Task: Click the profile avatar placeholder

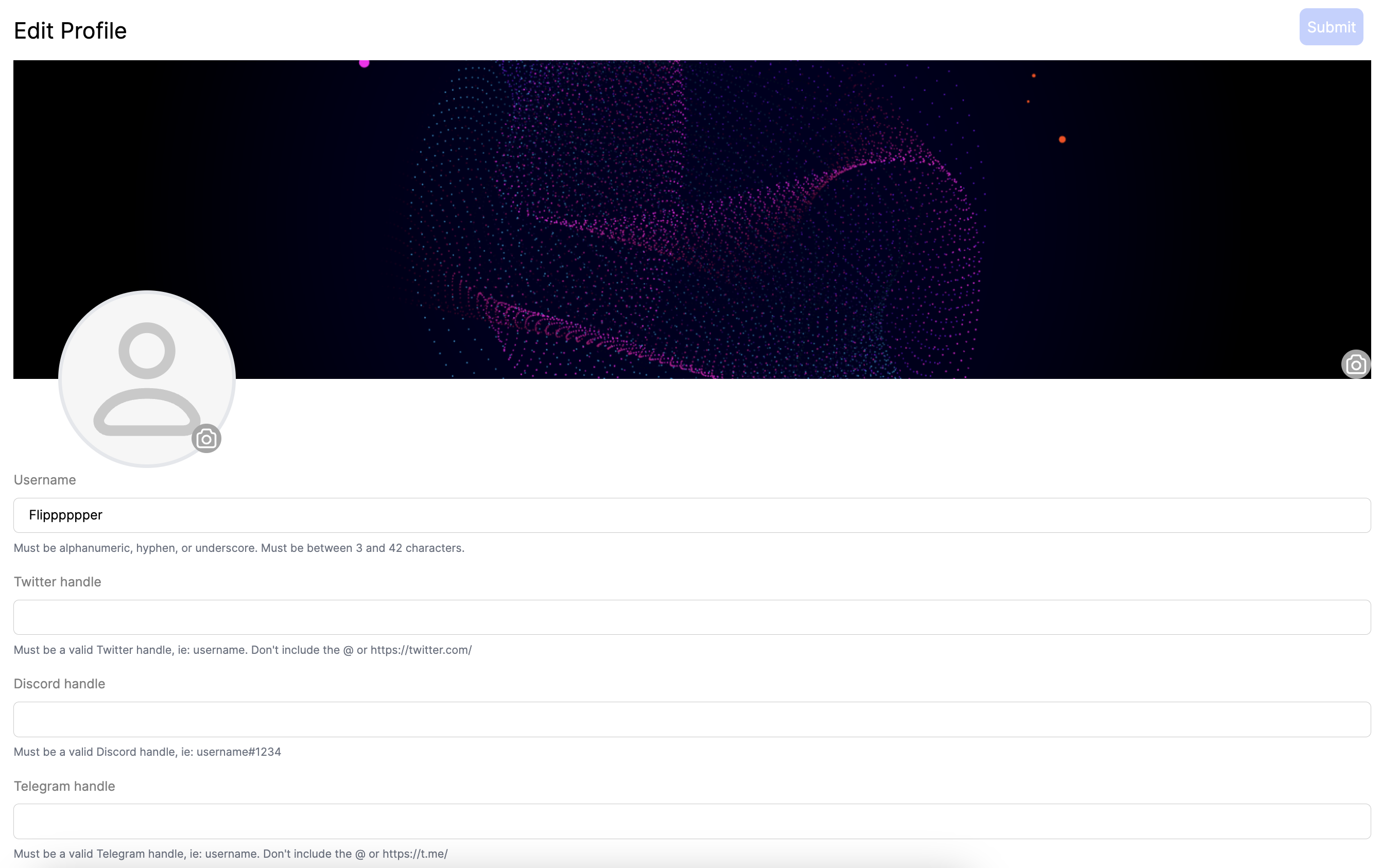Action: (x=147, y=379)
